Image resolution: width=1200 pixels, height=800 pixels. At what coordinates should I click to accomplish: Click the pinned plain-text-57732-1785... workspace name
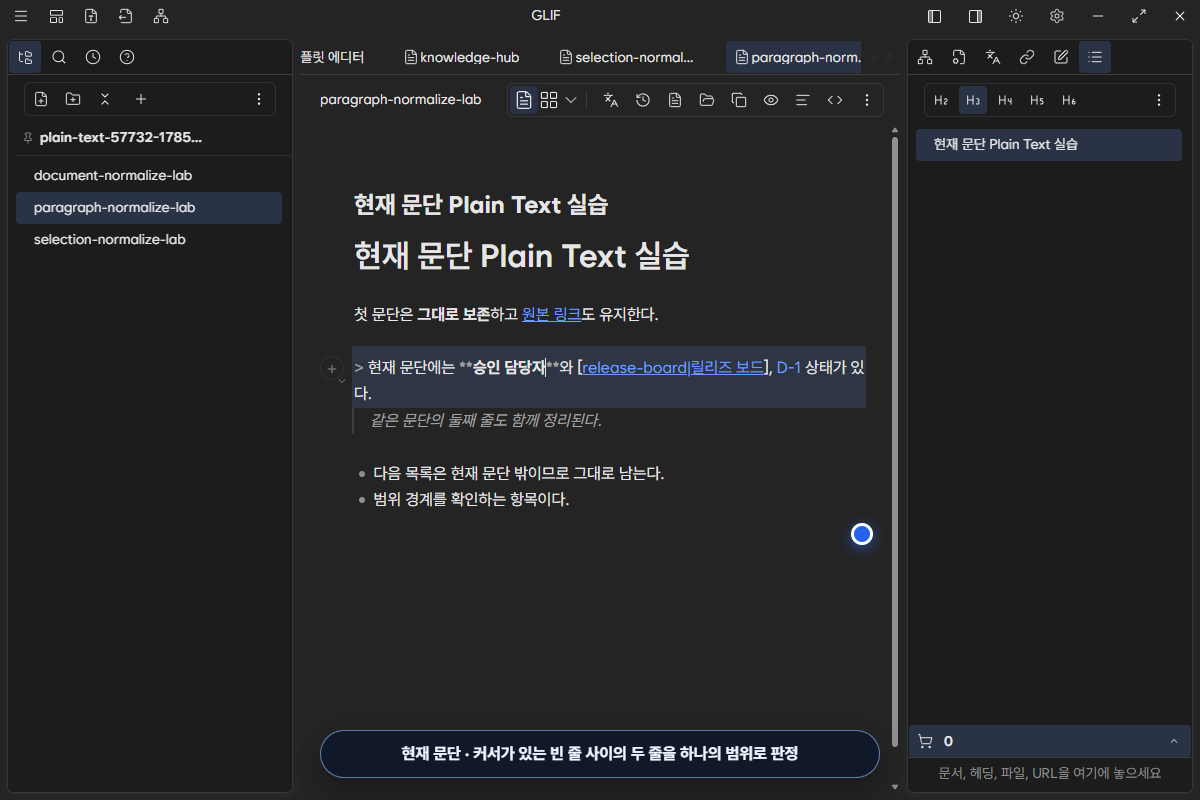tap(121, 137)
